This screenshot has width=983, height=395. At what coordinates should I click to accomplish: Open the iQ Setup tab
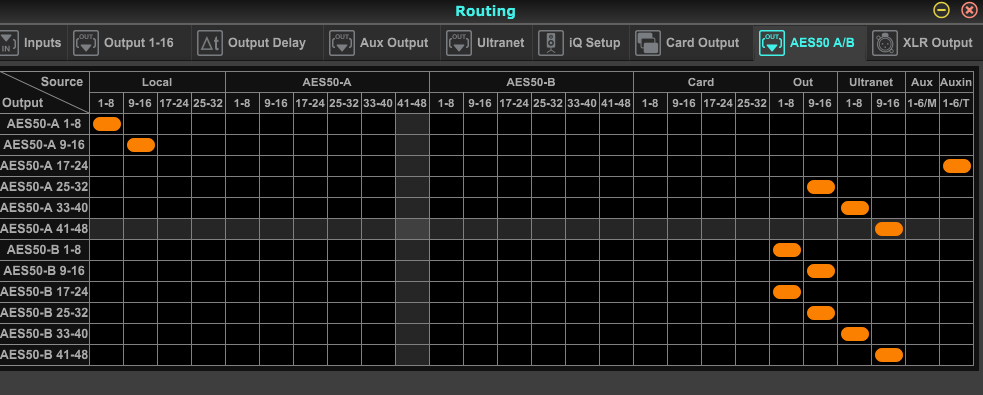point(581,43)
